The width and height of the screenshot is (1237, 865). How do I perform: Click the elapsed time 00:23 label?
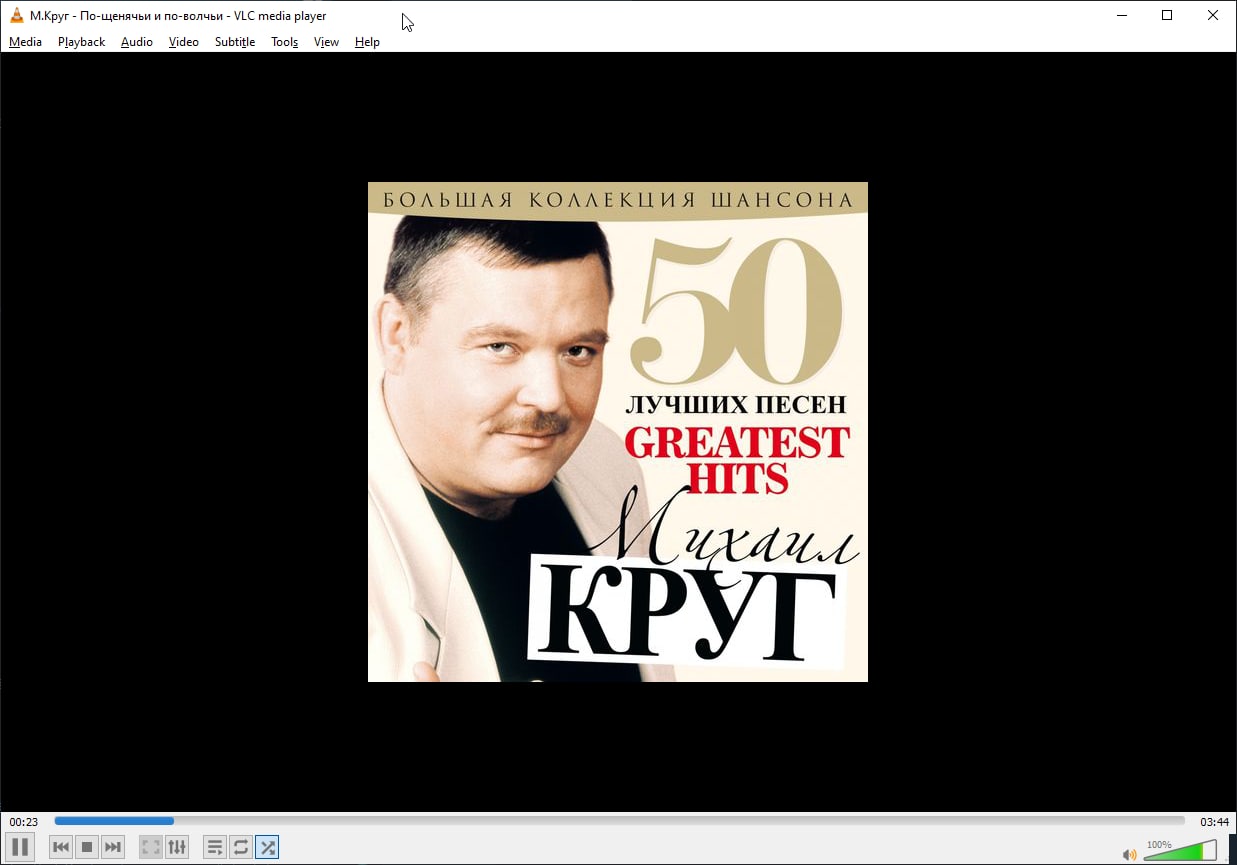pos(24,822)
